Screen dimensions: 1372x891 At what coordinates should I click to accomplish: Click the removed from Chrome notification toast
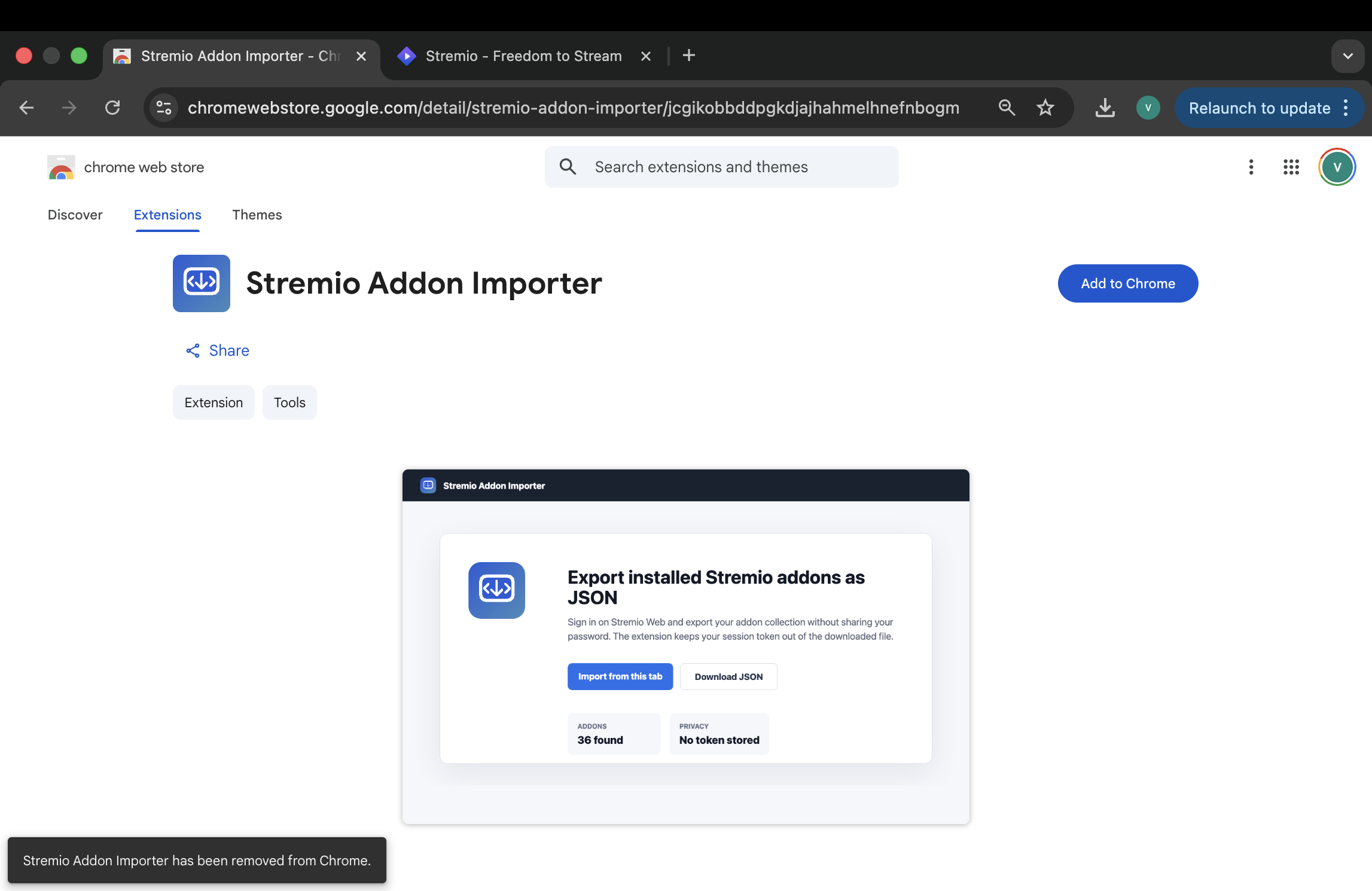197,861
